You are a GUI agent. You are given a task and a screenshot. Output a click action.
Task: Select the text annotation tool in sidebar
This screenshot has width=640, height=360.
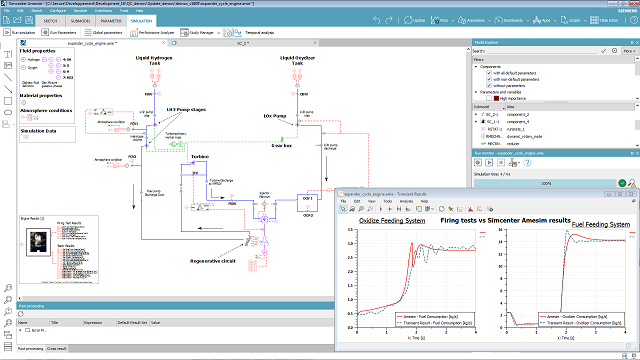tap(8, 54)
